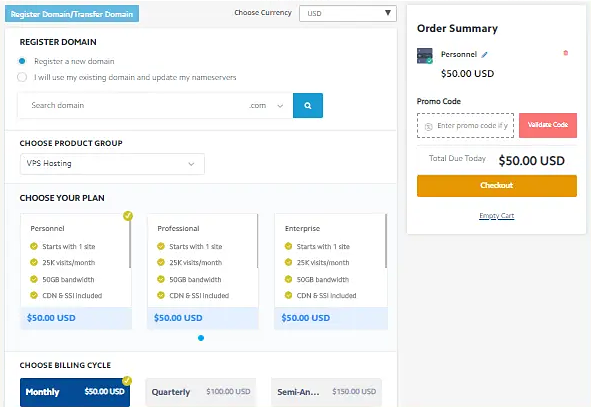Click the check icon beside Enterprise Starts with 1 site
The height and width of the screenshot is (407, 591).
(288, 246)
